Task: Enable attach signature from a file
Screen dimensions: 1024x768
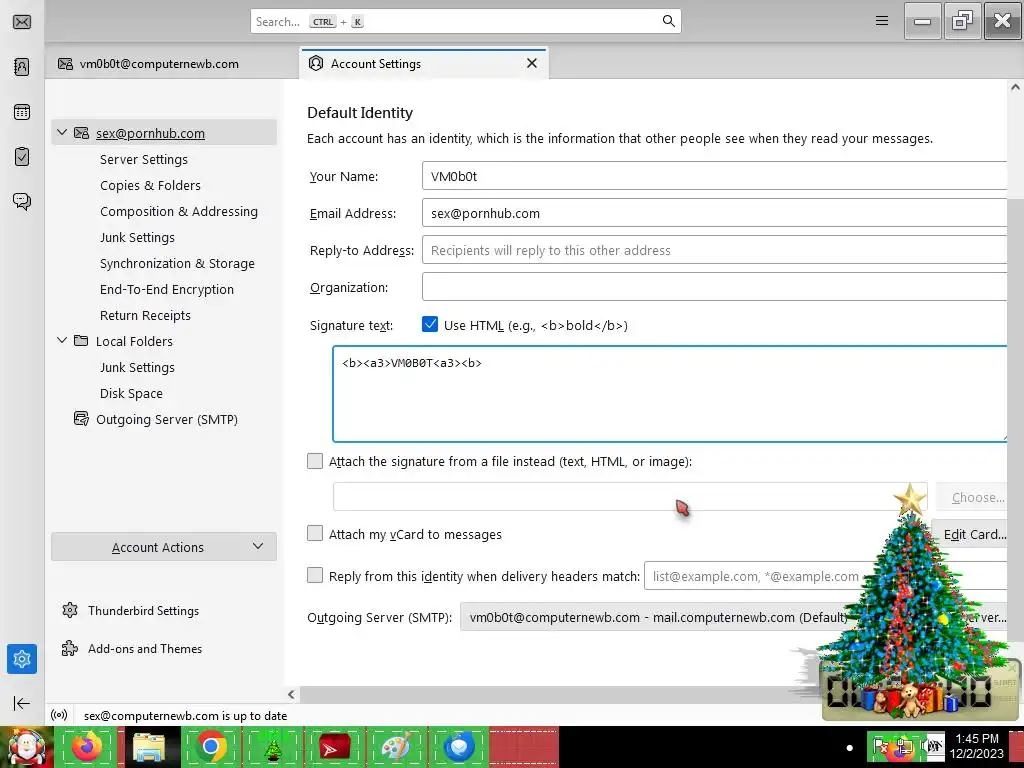Action: [315, 461]
